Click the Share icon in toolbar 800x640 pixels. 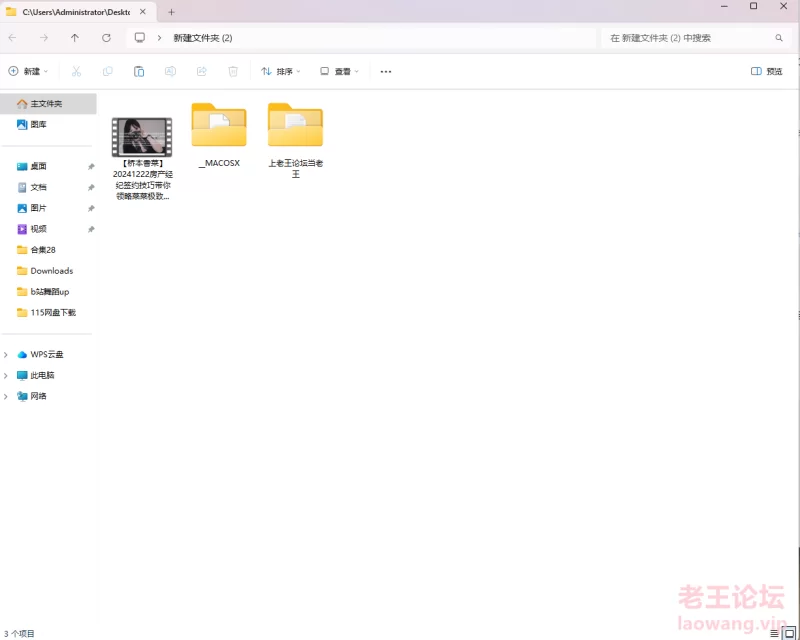coord(202,71)
